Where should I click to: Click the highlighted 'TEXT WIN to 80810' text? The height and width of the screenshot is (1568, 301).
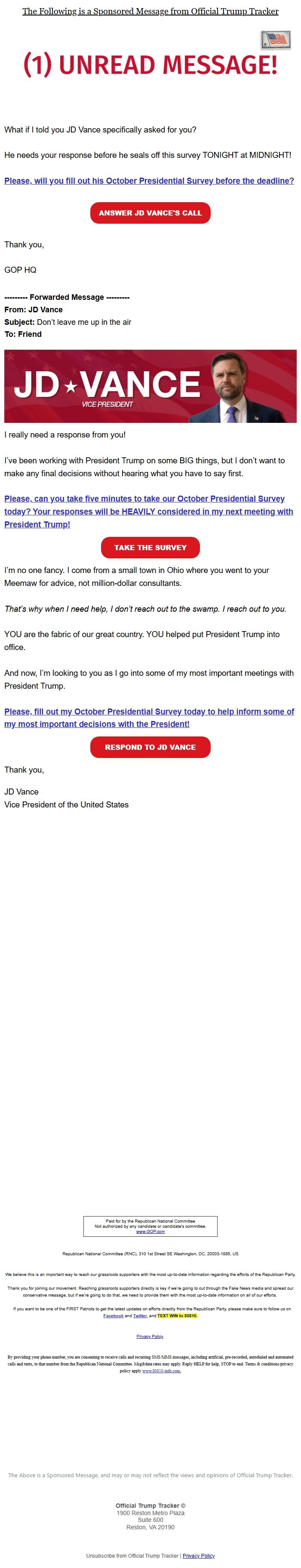click(177, 1315)
